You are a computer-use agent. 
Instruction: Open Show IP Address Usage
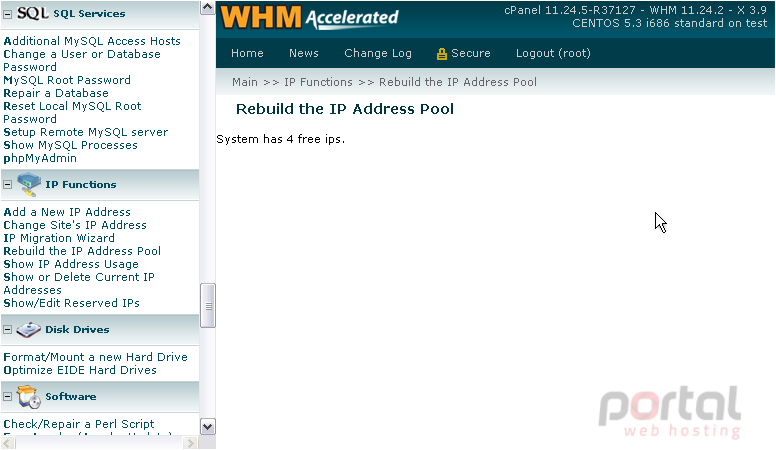pos(71,264)
